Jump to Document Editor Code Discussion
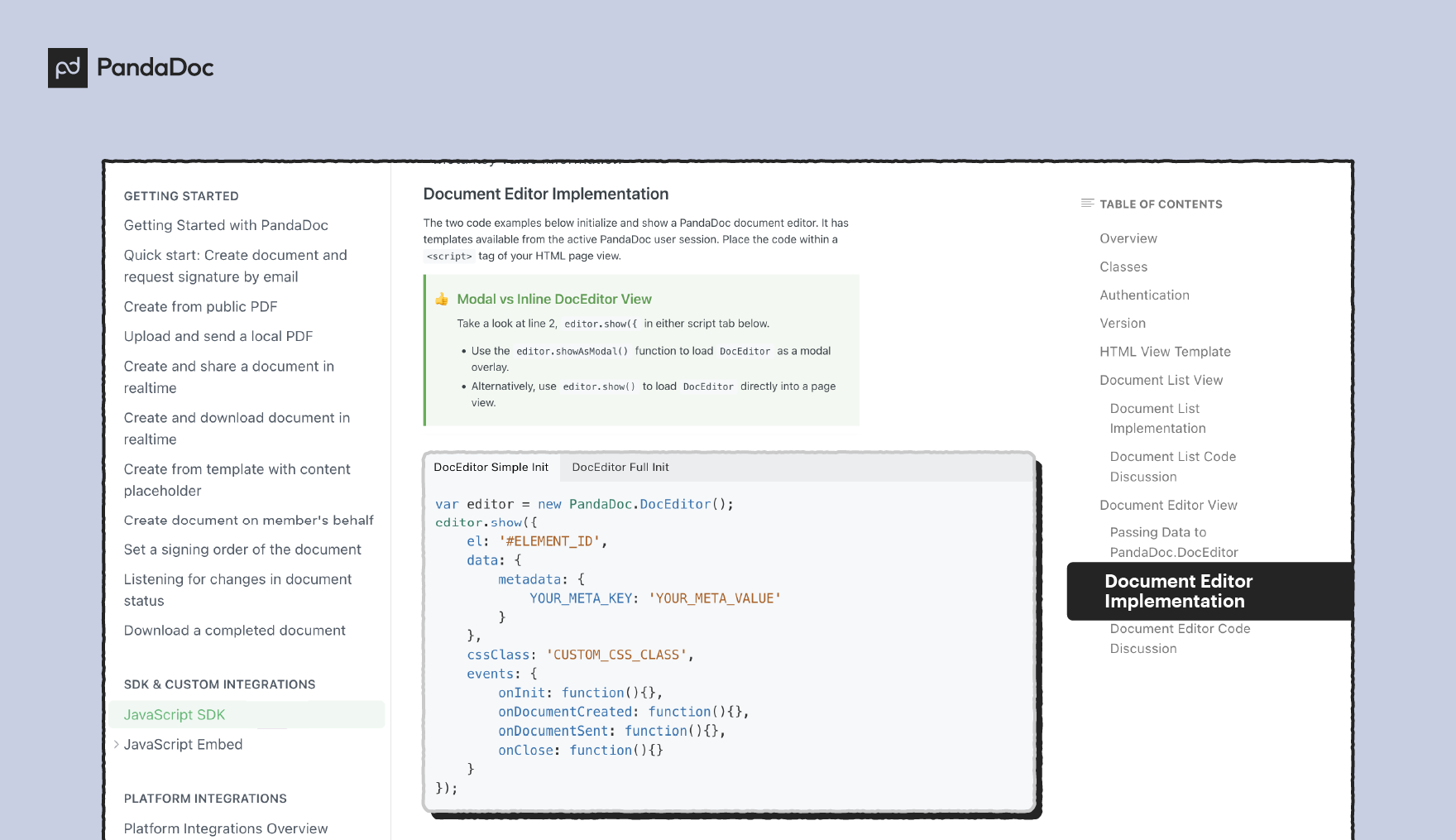 [1180, 639]
